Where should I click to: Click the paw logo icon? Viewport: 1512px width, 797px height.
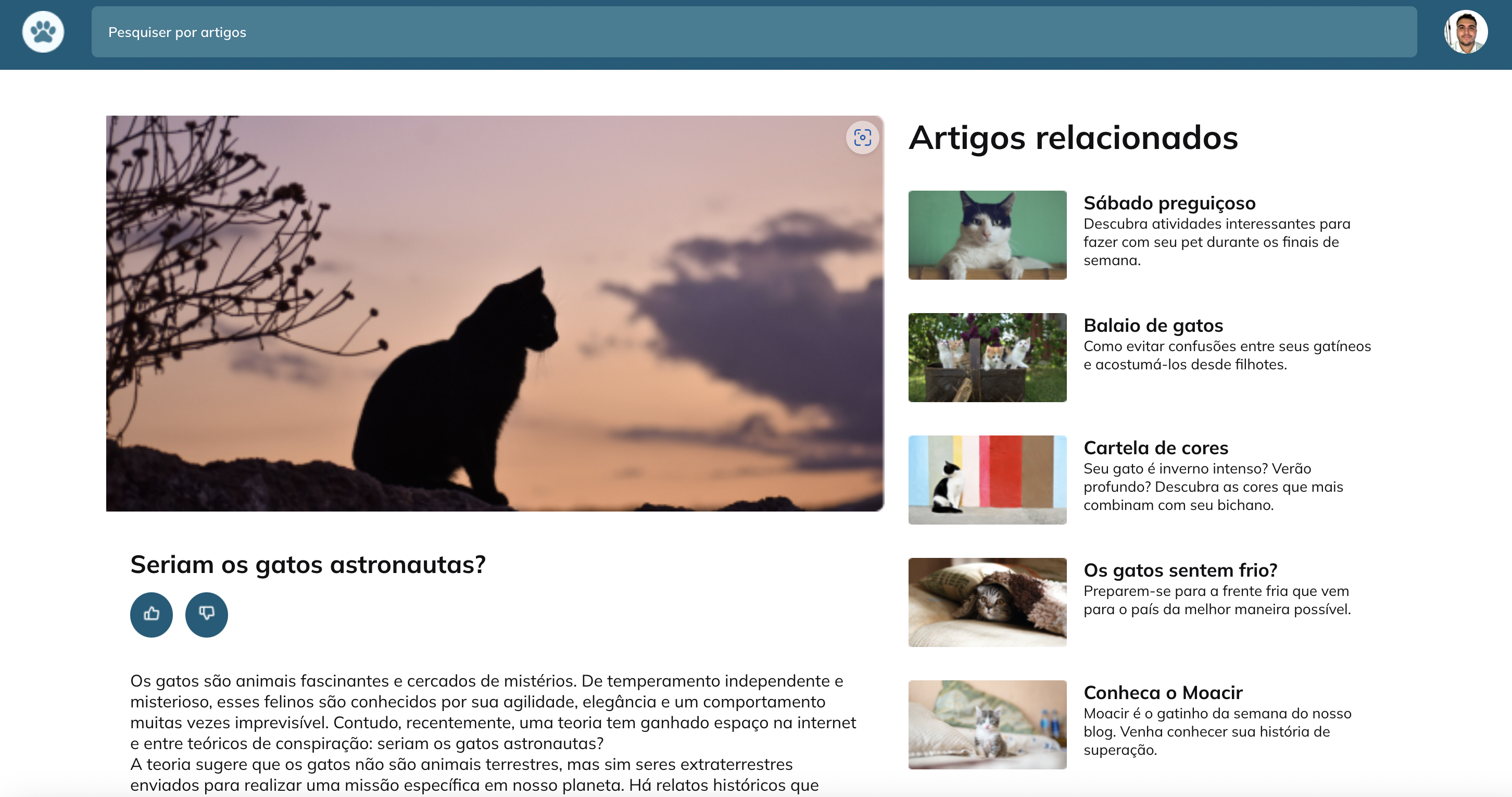click(x=43, y=32)
